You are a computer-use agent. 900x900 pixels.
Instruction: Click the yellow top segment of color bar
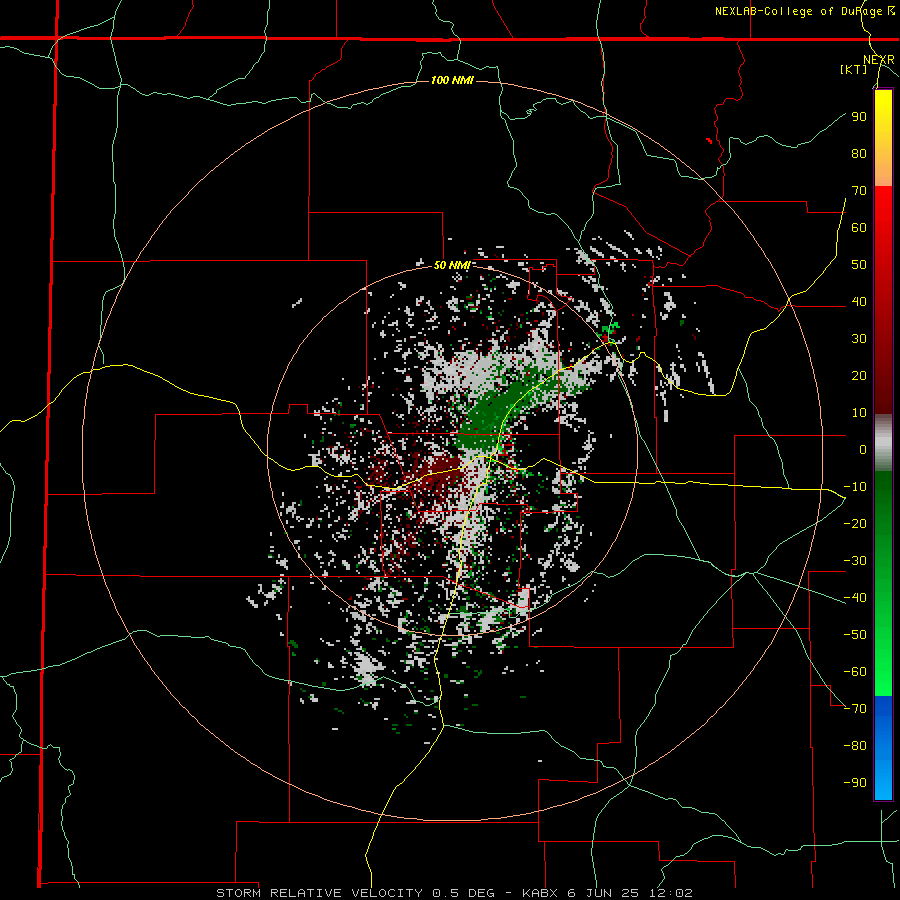pyautogui.click(x=883, y=109)
